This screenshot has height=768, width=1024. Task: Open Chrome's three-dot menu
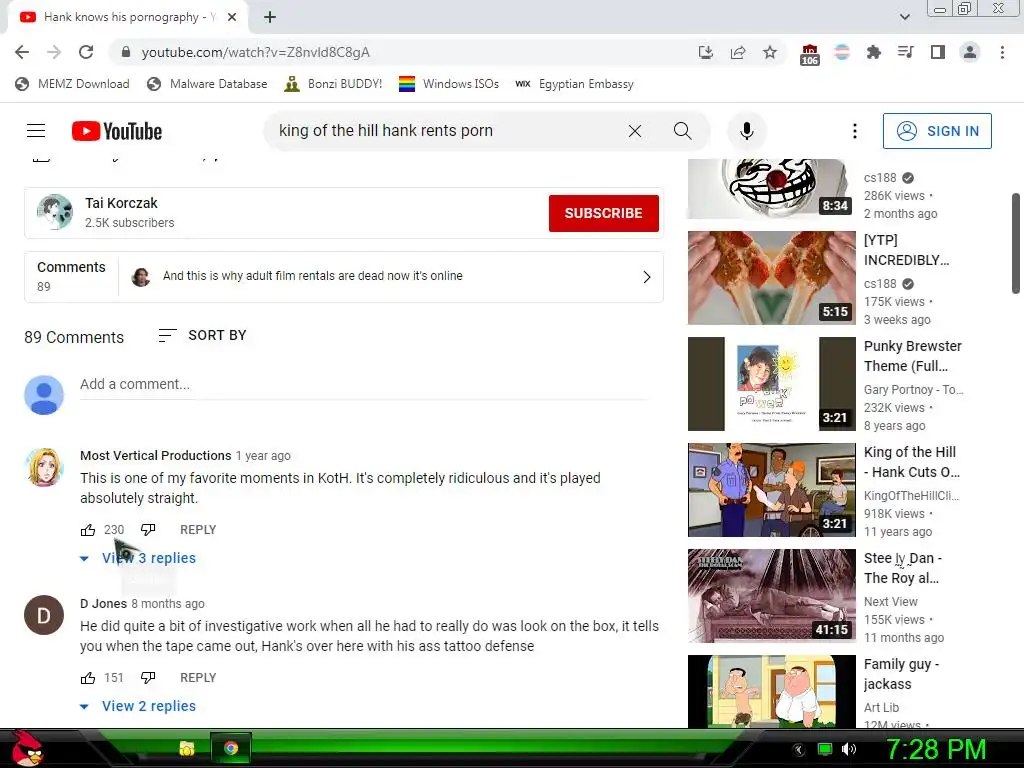click(1002, 52)
